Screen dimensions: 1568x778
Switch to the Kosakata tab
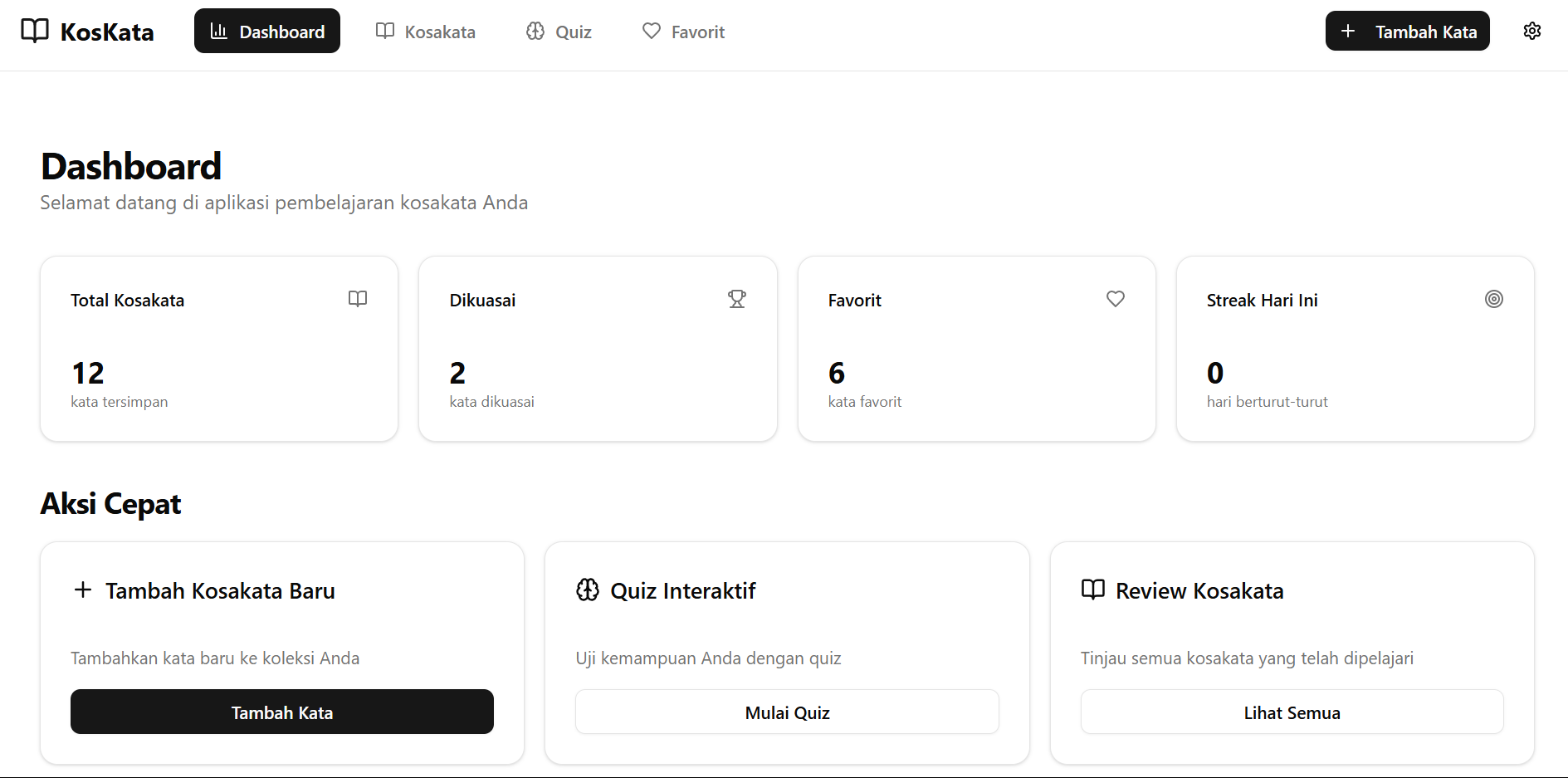click(426, 32)
